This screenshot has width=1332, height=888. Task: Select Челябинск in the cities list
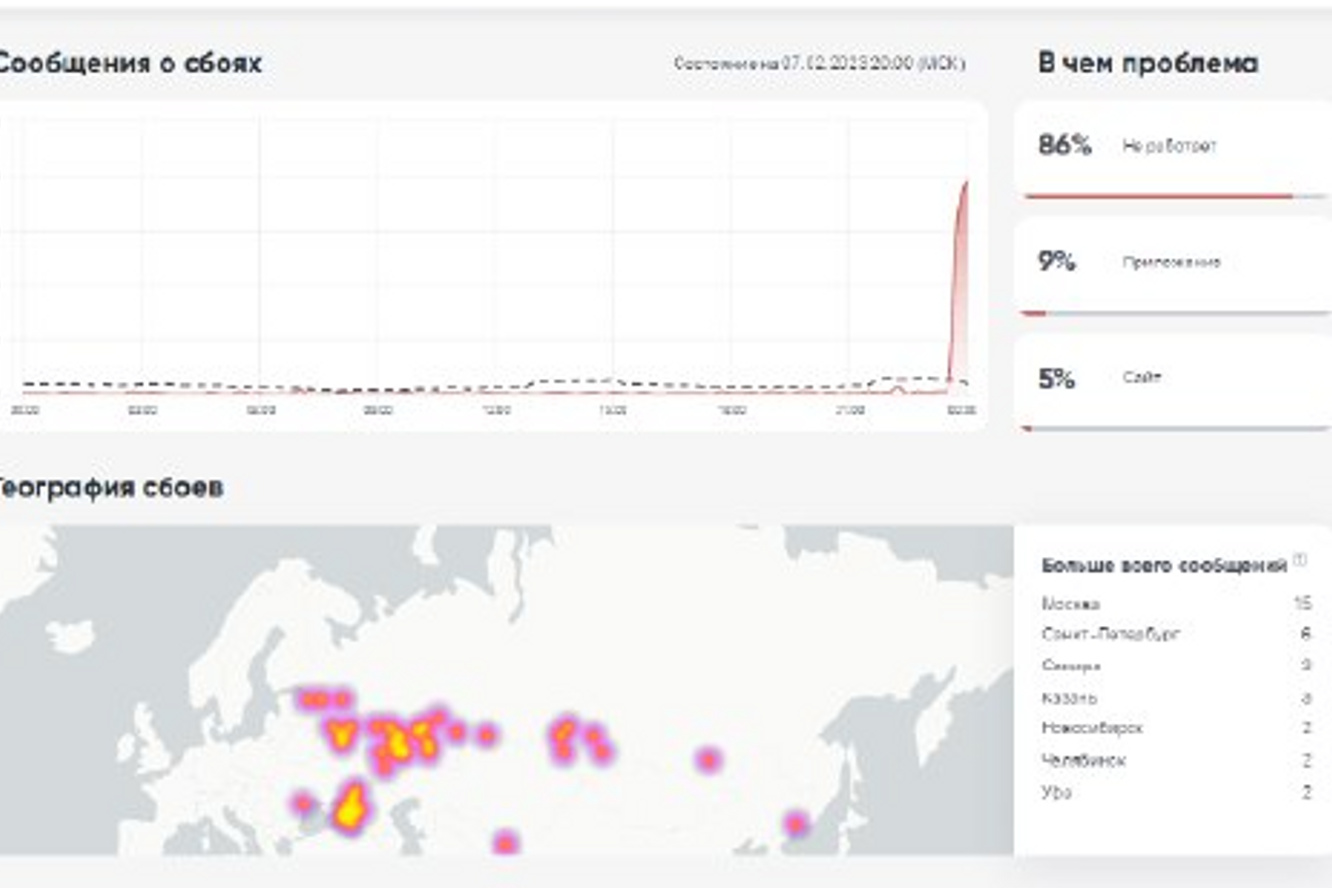click(1084, 760)
